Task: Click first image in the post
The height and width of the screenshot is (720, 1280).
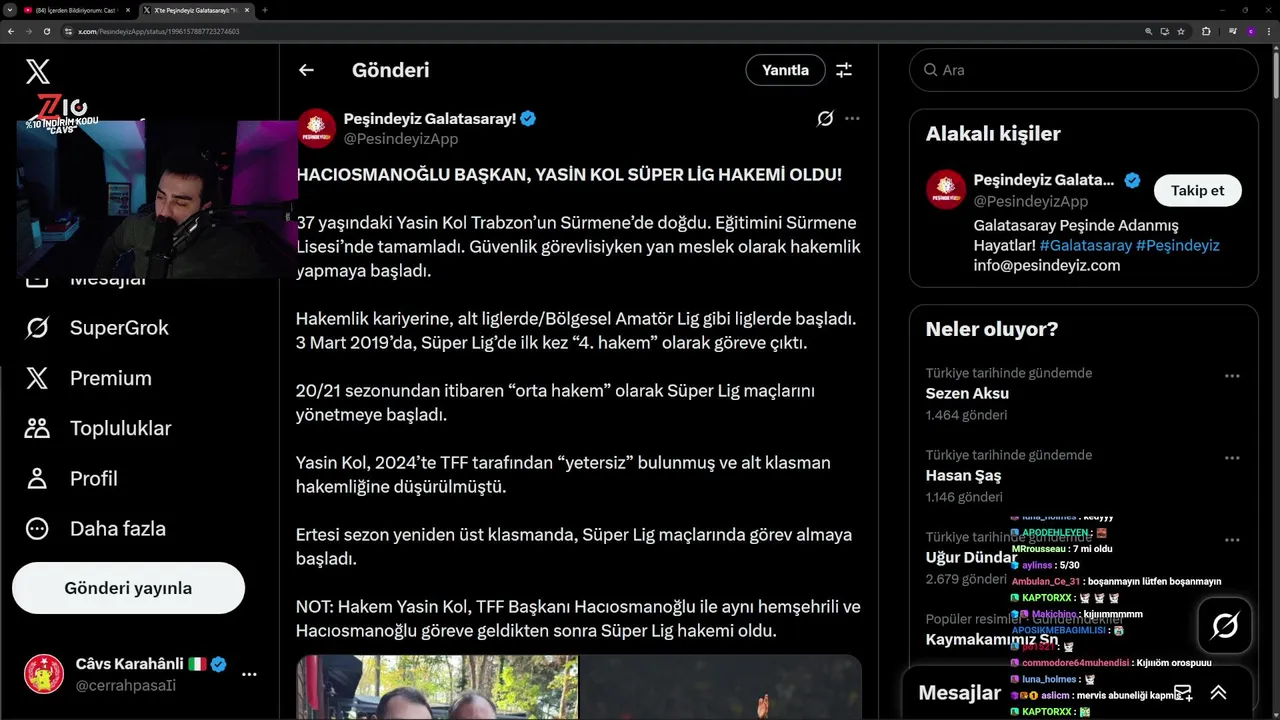Action: pos(437,687)
